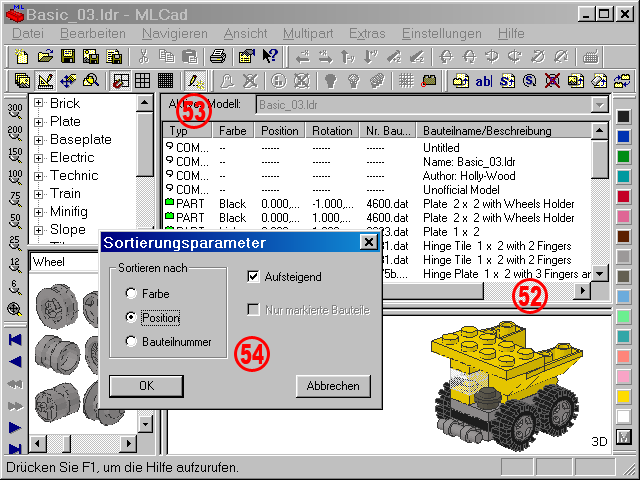This screenshot has height=480, width=640.
Task: Click the Wheel part group field
Action: (x=64, y=262)
